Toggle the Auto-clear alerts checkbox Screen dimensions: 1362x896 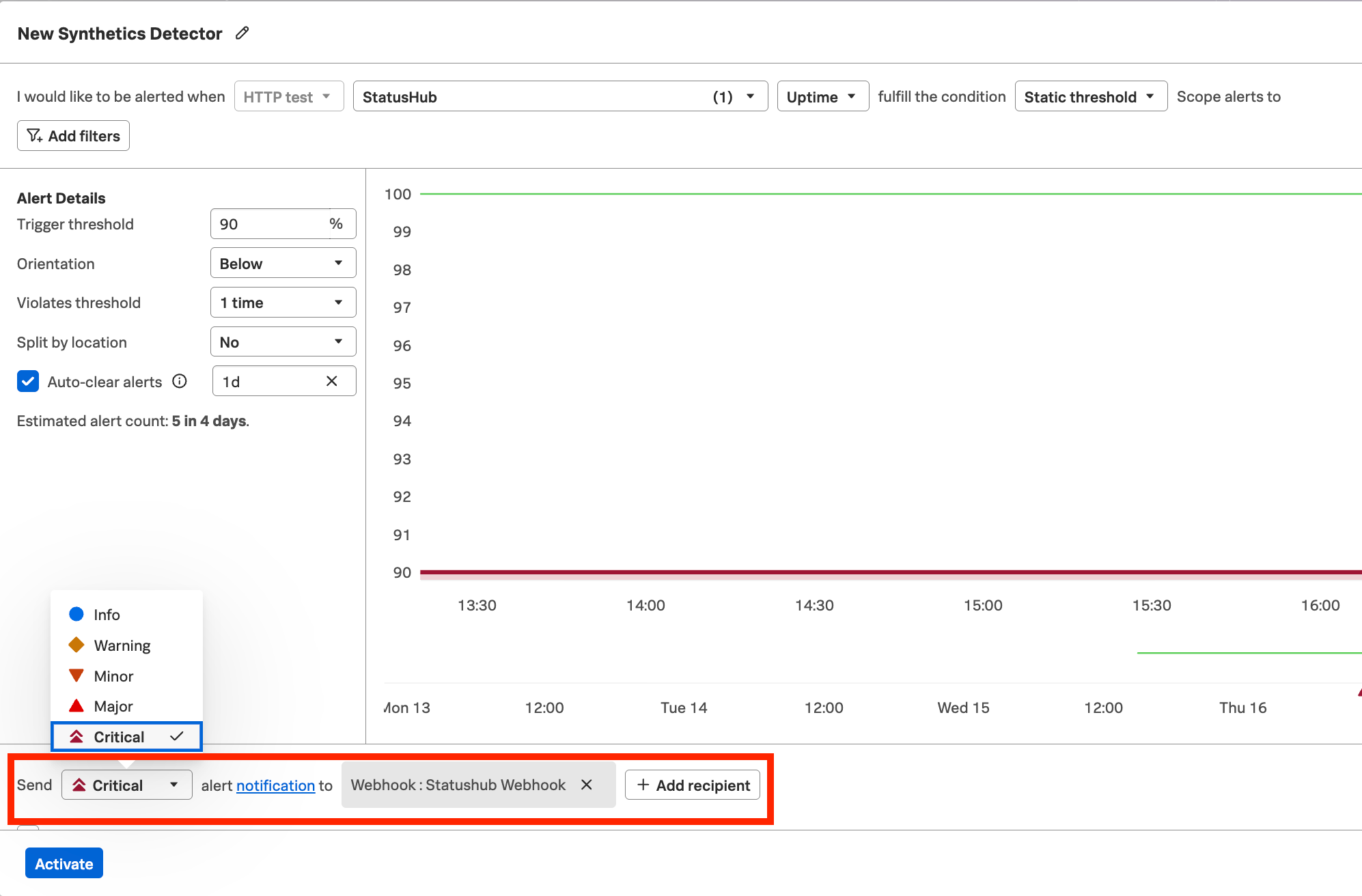coord(28,381)
